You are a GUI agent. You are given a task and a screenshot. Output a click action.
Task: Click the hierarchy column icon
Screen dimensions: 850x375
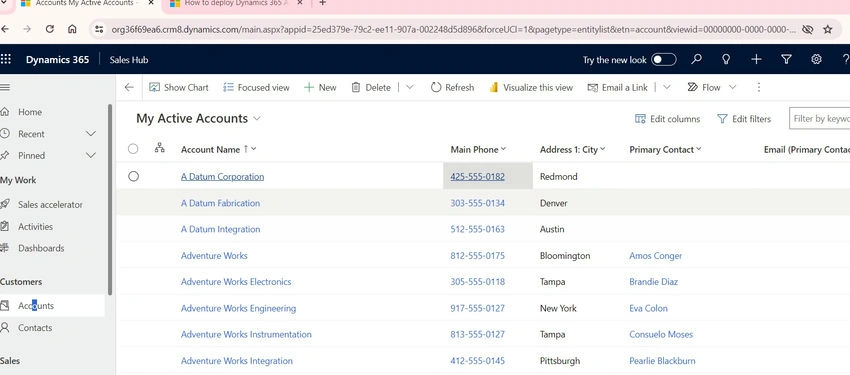point(159,148)
